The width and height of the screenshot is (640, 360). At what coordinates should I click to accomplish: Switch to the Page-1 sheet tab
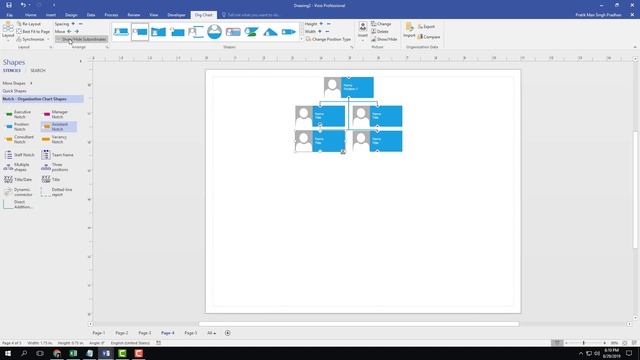(x=99, y=333)
